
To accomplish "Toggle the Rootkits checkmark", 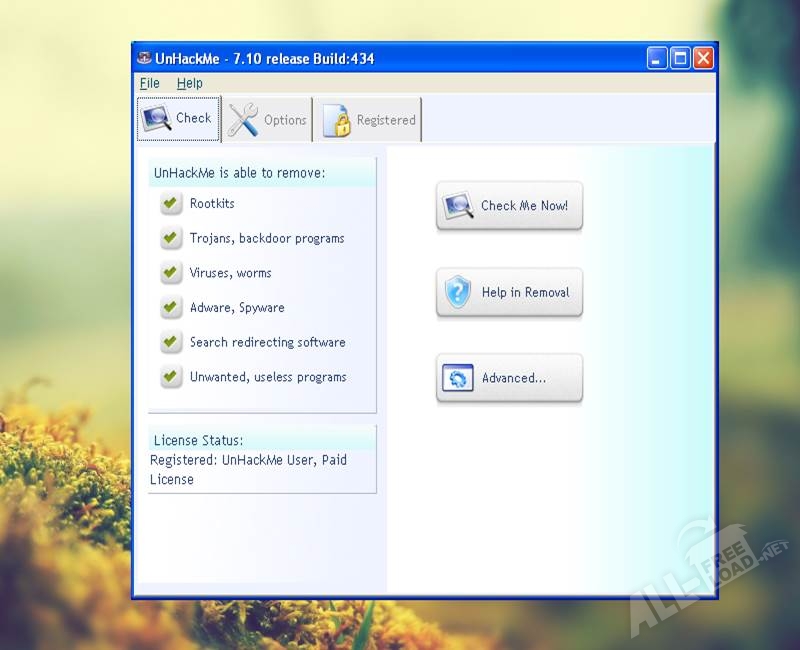I will click(x=170, y=204).
